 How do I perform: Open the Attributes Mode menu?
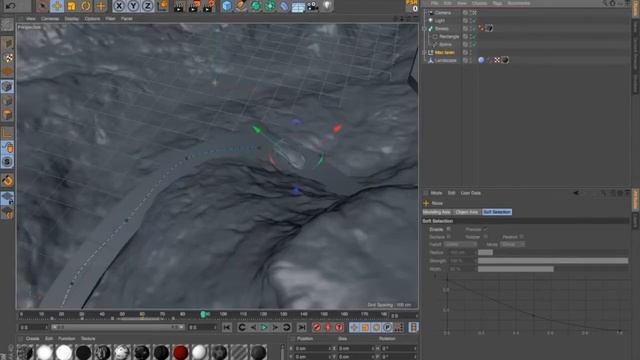[x=436, y=193]
